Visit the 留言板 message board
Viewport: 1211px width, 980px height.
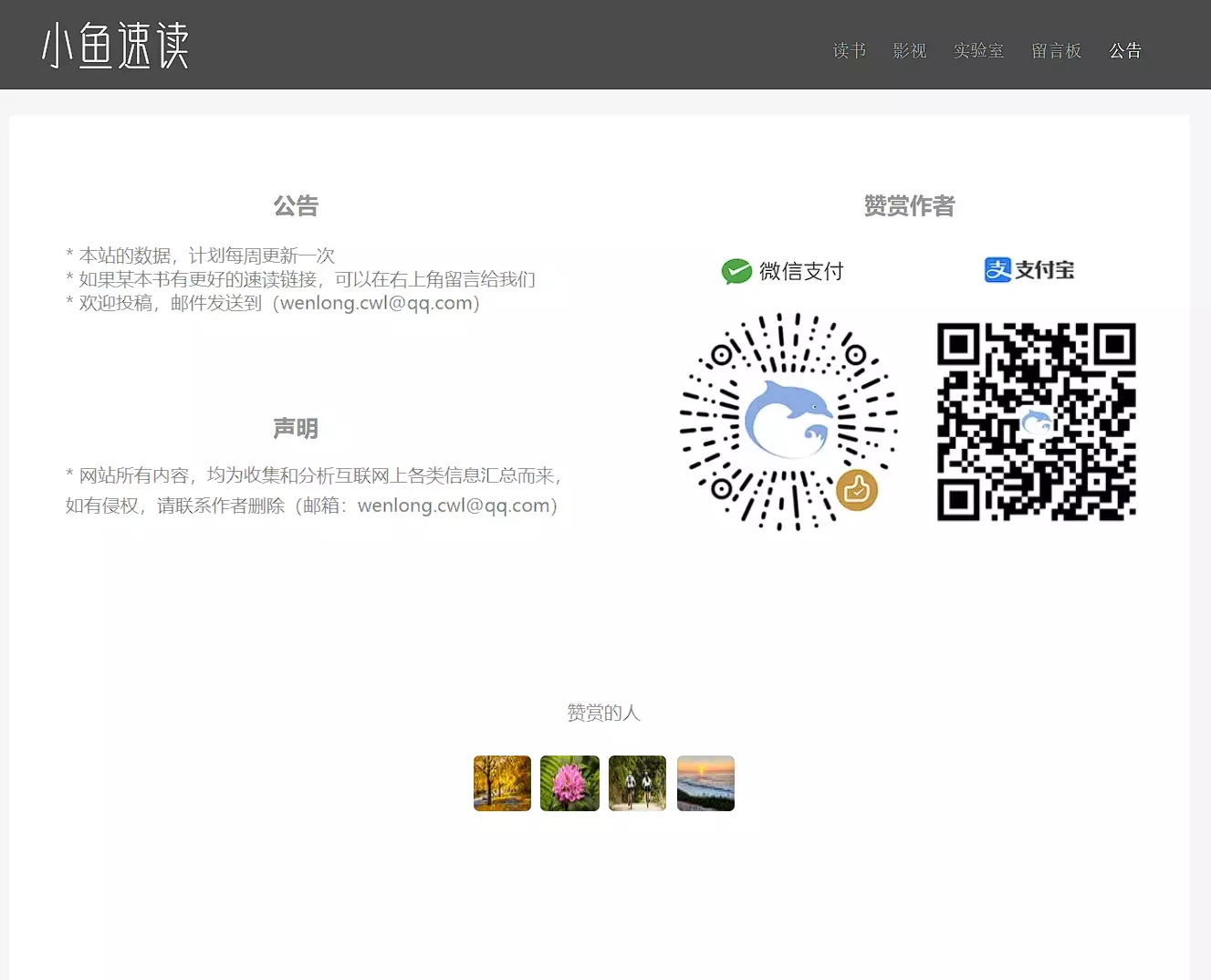click(1056, 51)
